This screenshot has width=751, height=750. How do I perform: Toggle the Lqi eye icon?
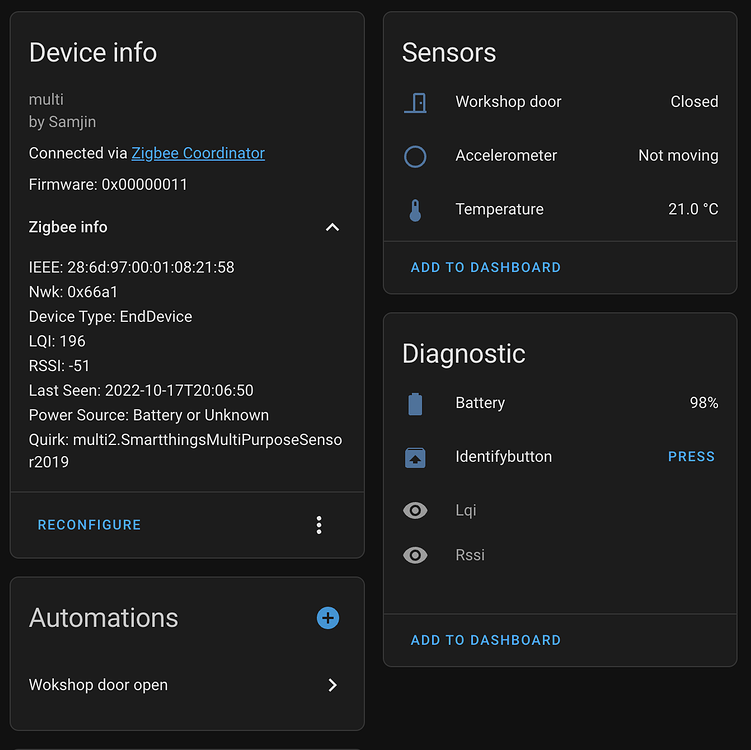coord(415,511)
